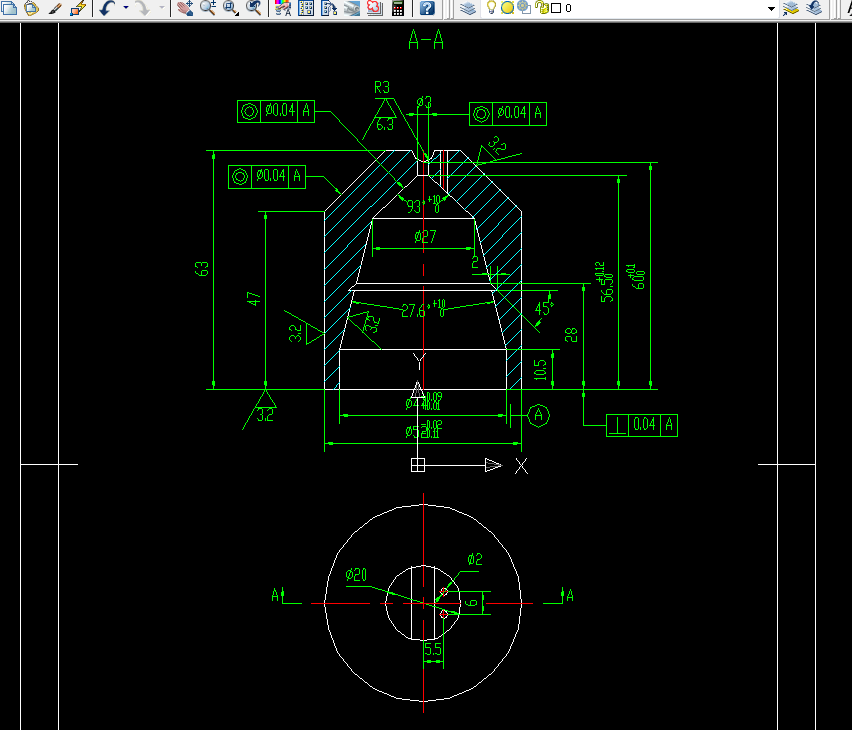Toggle viewport freeze icon for layer 0
852x730 pixels.
click(x=524, y=8)
